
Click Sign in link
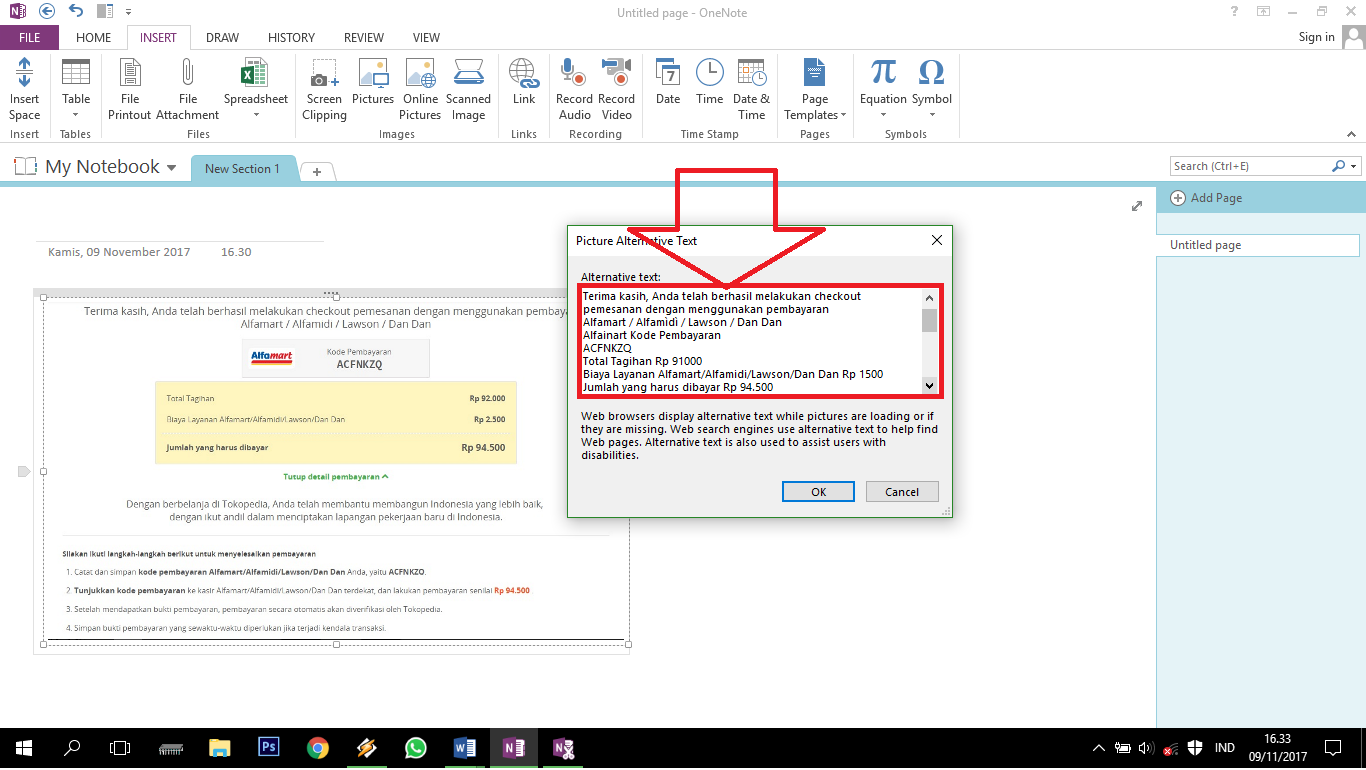(x=1316, y=37)
